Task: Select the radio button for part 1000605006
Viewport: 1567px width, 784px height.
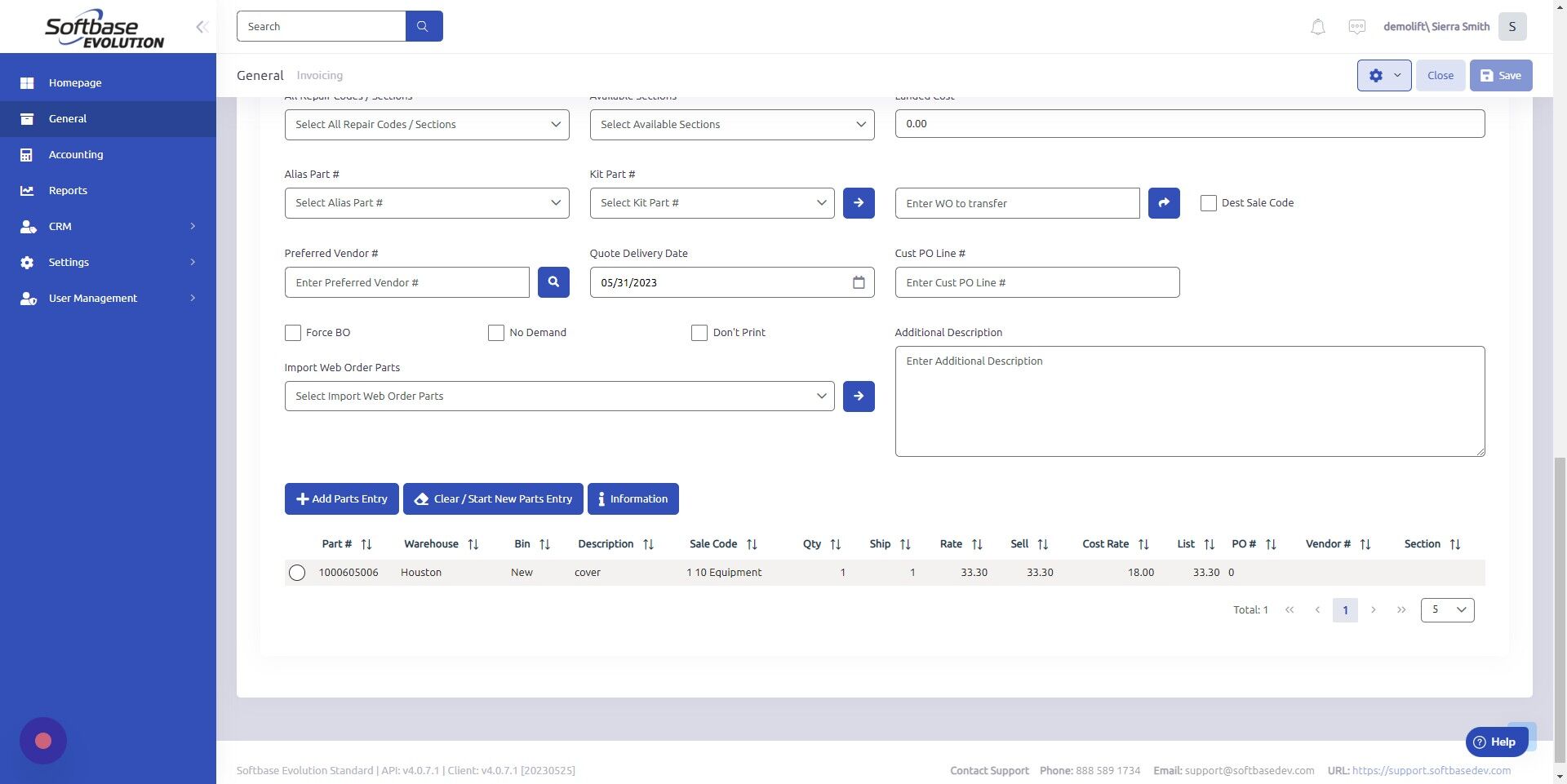Action: [x=297, y=572]
